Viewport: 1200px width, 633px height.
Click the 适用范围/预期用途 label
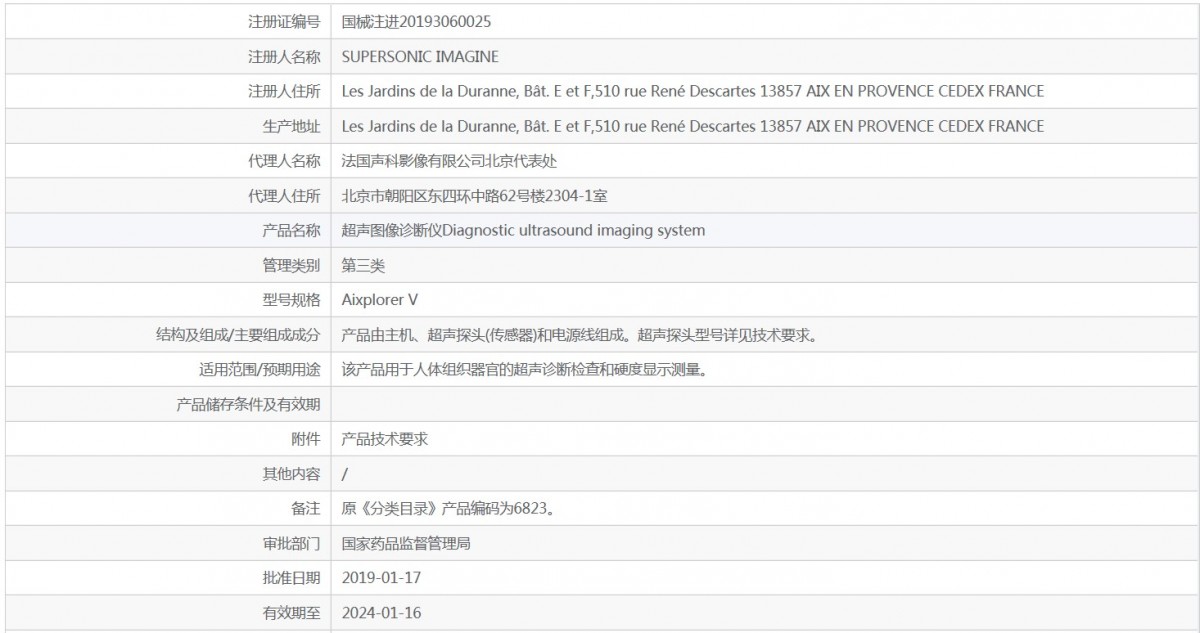tap(260, 370)
